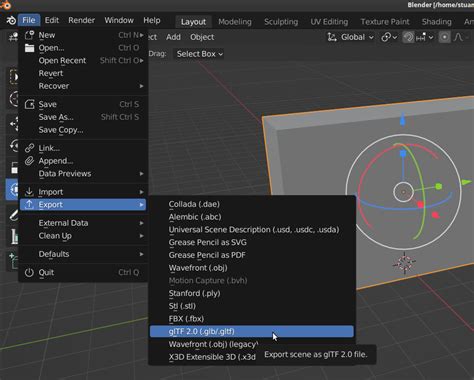Screen dimensions: 474x380
Task: Toggle the snap magnet button
Action: pos(409,37)
